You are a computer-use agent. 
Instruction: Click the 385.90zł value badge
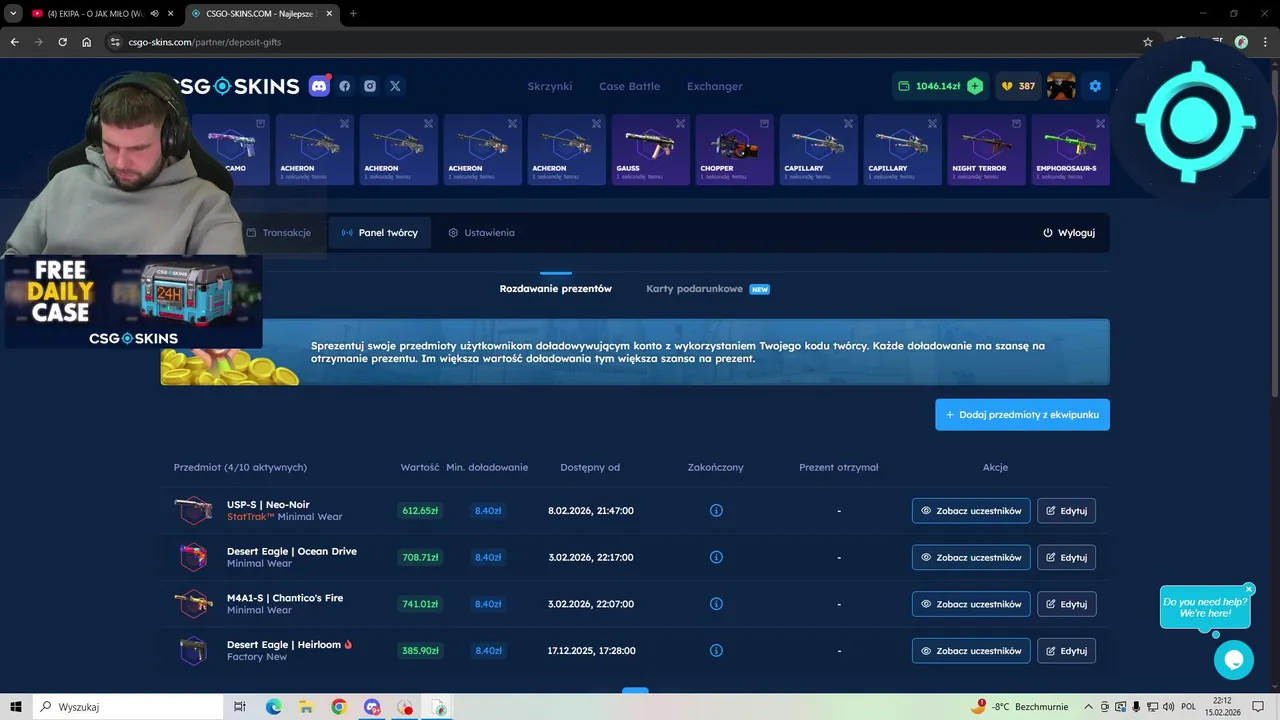420,651
